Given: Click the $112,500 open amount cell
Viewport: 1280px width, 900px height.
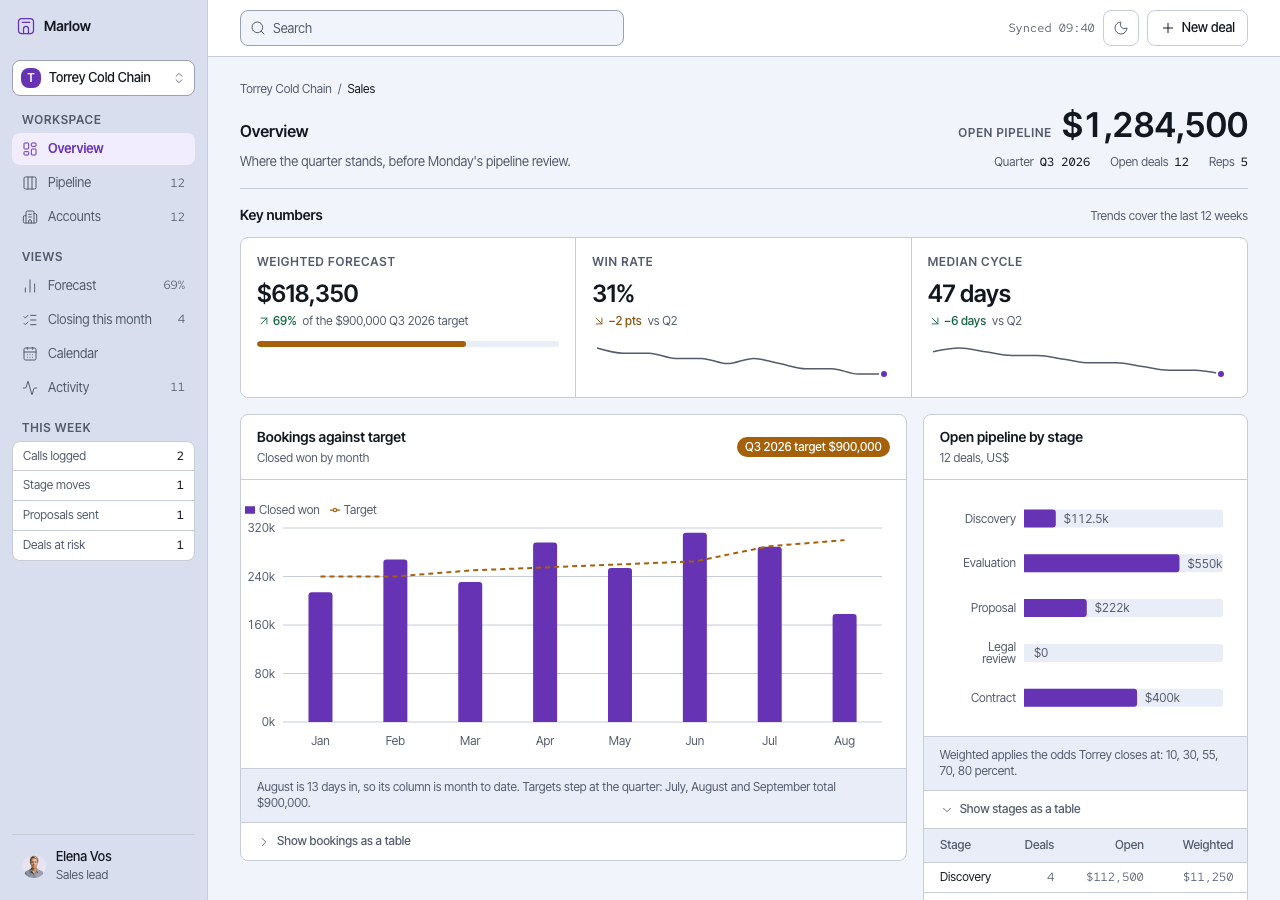Looking at the screenshot, I should click(1115, 877).
